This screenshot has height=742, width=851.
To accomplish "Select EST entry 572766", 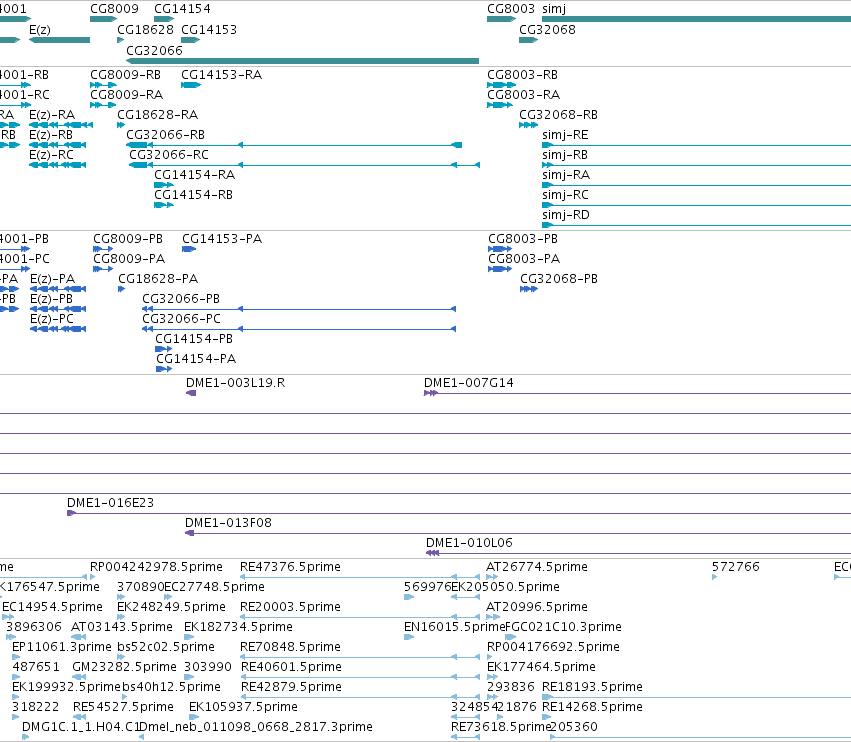I will point(735,567).
